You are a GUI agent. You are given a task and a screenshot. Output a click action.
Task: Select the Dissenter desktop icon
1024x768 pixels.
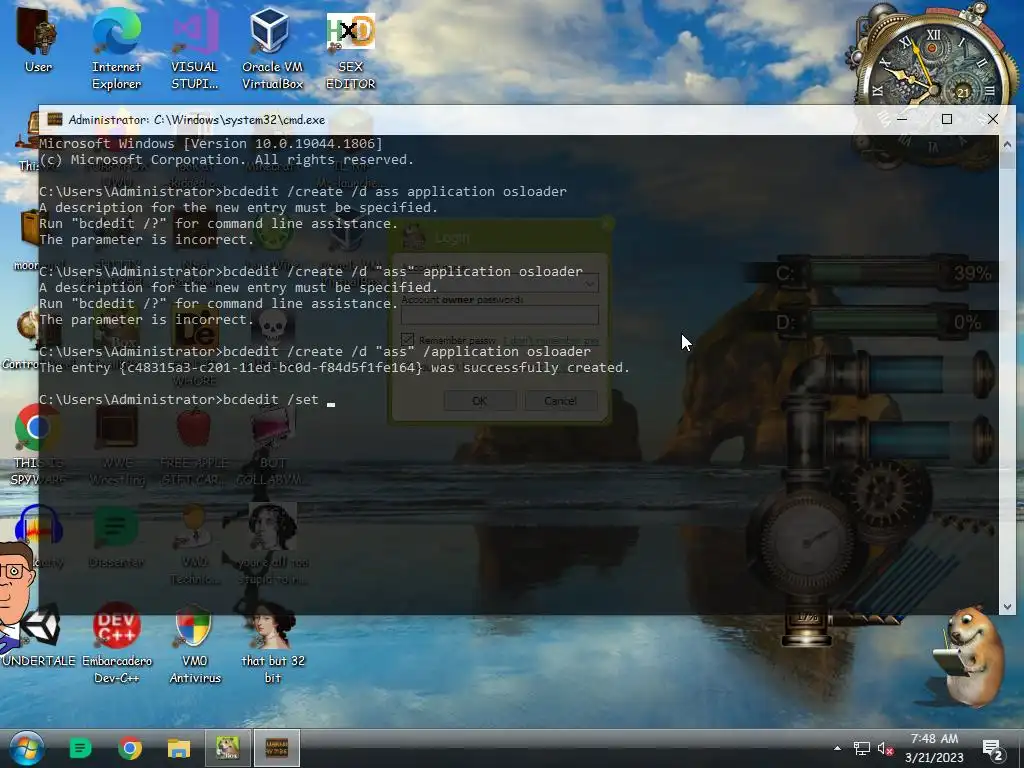click(116, 536)
